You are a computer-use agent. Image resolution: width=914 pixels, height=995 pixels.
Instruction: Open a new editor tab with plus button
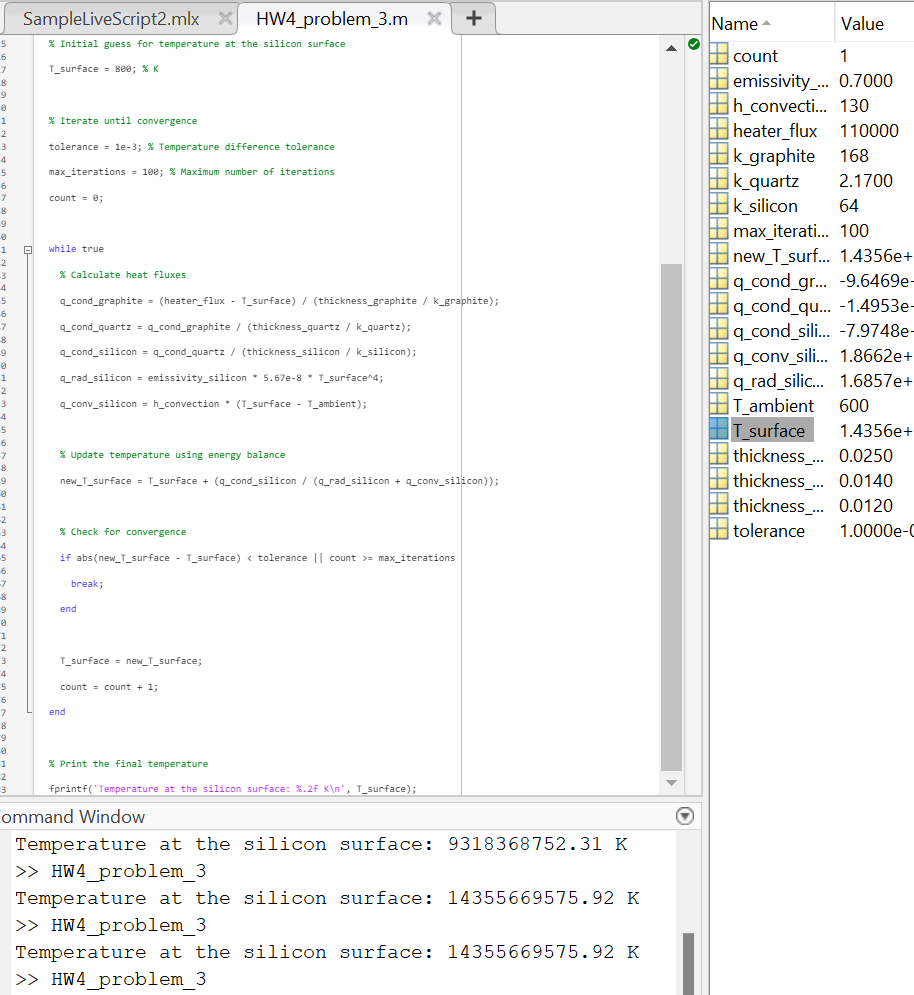tap(474, 18)
